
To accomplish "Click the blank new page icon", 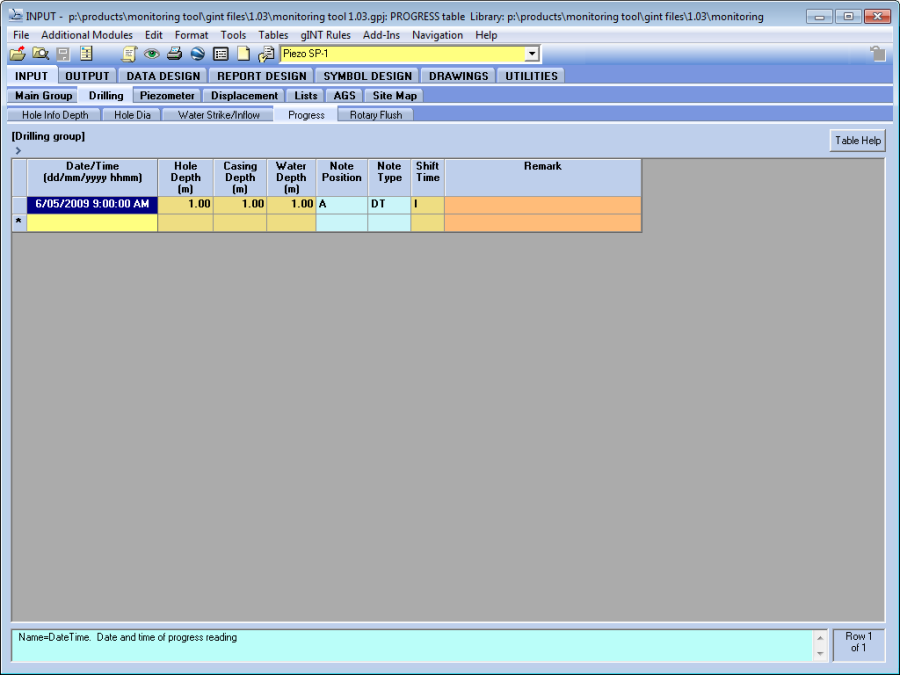I will (x=243, y=54).
